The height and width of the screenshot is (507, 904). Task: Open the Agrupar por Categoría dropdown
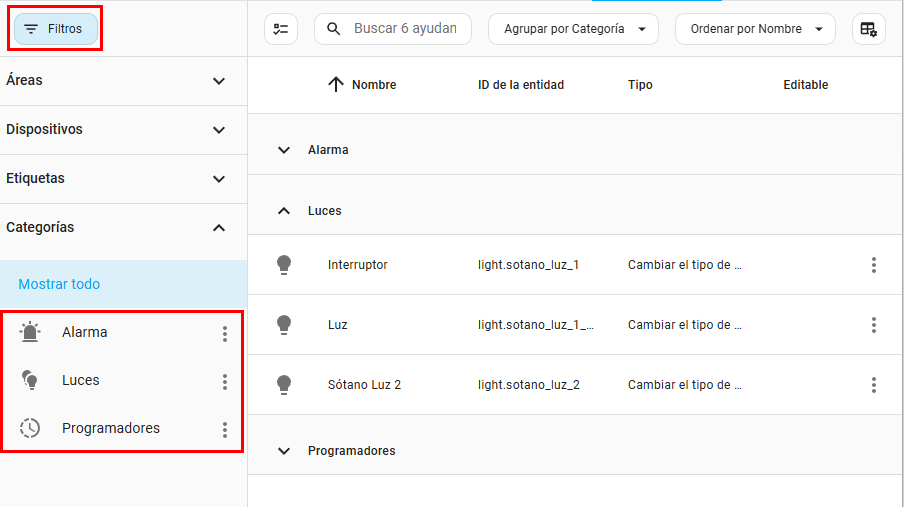click(573, 29)
